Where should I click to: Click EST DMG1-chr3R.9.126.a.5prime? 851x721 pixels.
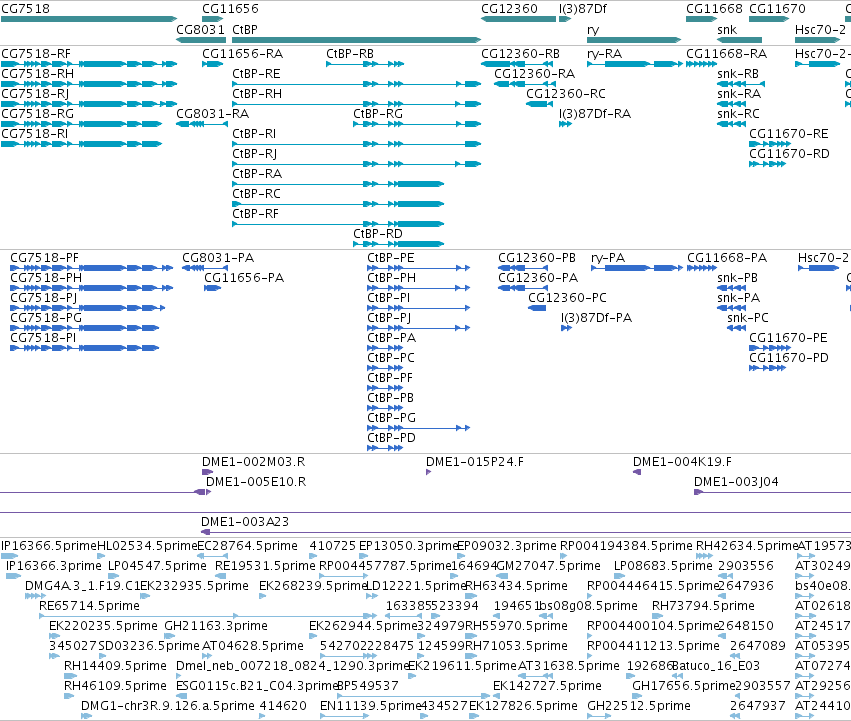pos(87,716)
